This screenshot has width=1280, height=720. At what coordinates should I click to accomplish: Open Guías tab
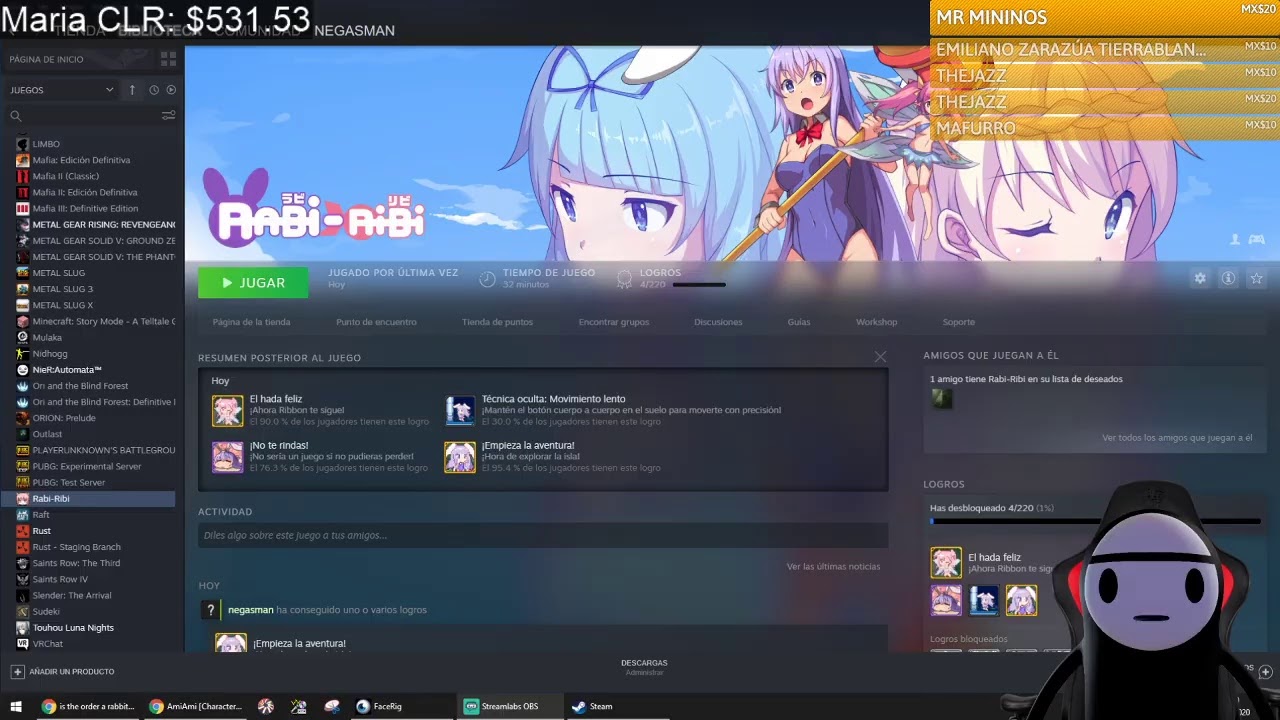(x=799, y=322)
